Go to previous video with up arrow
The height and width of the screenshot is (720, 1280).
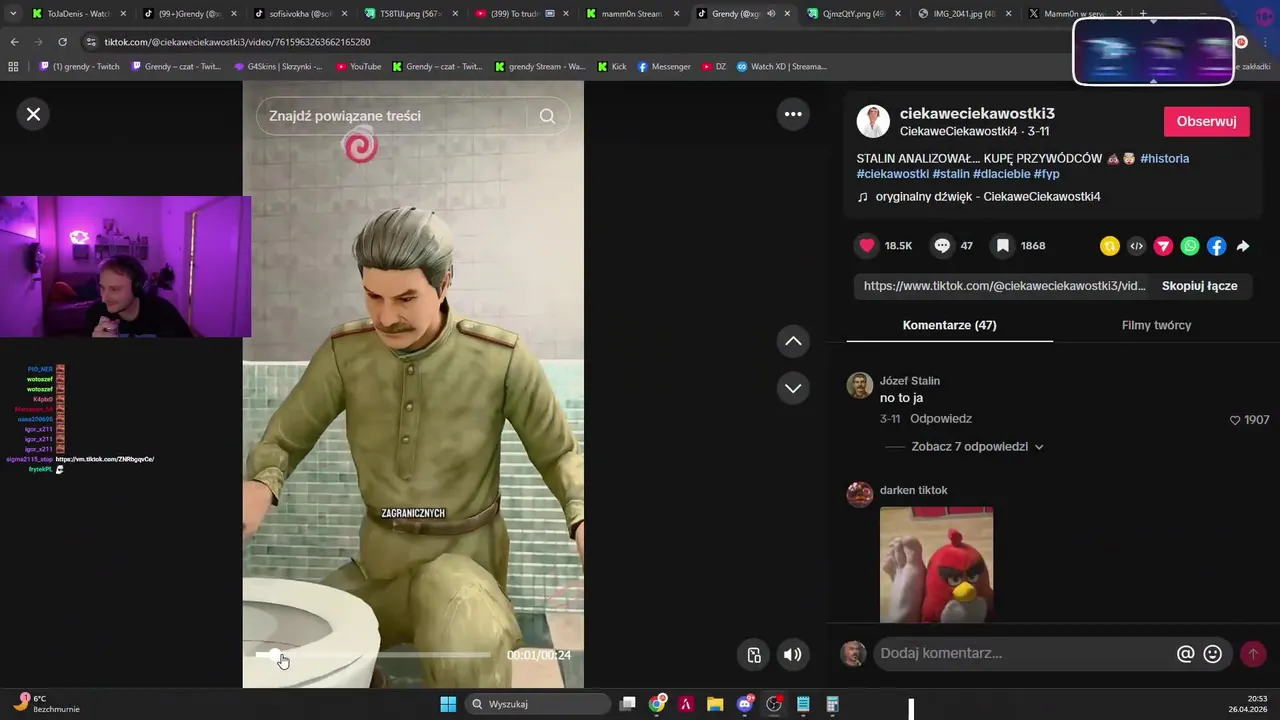click(793, 341)
